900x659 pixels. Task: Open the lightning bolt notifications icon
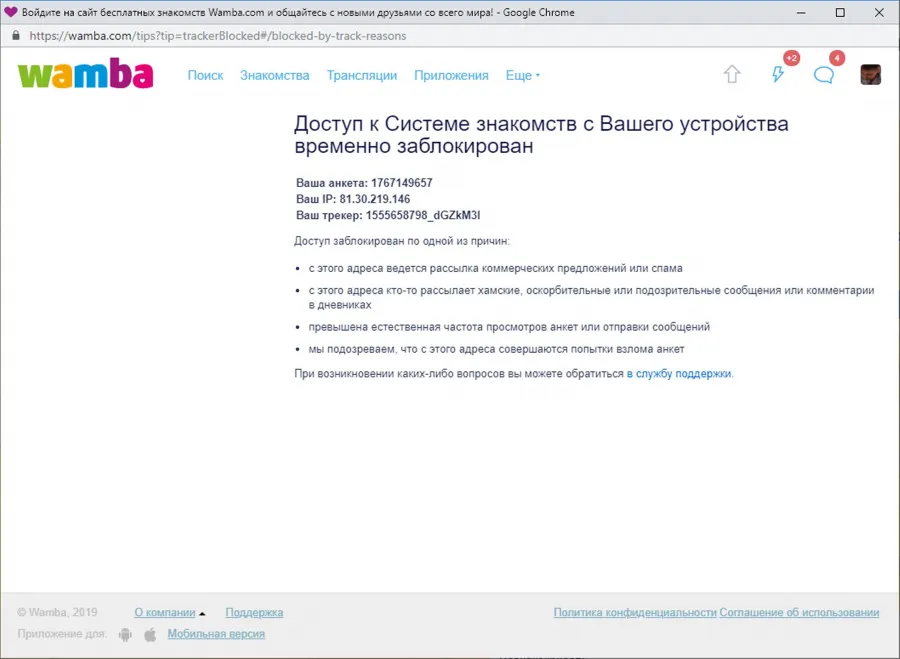(x=778, y=74)
